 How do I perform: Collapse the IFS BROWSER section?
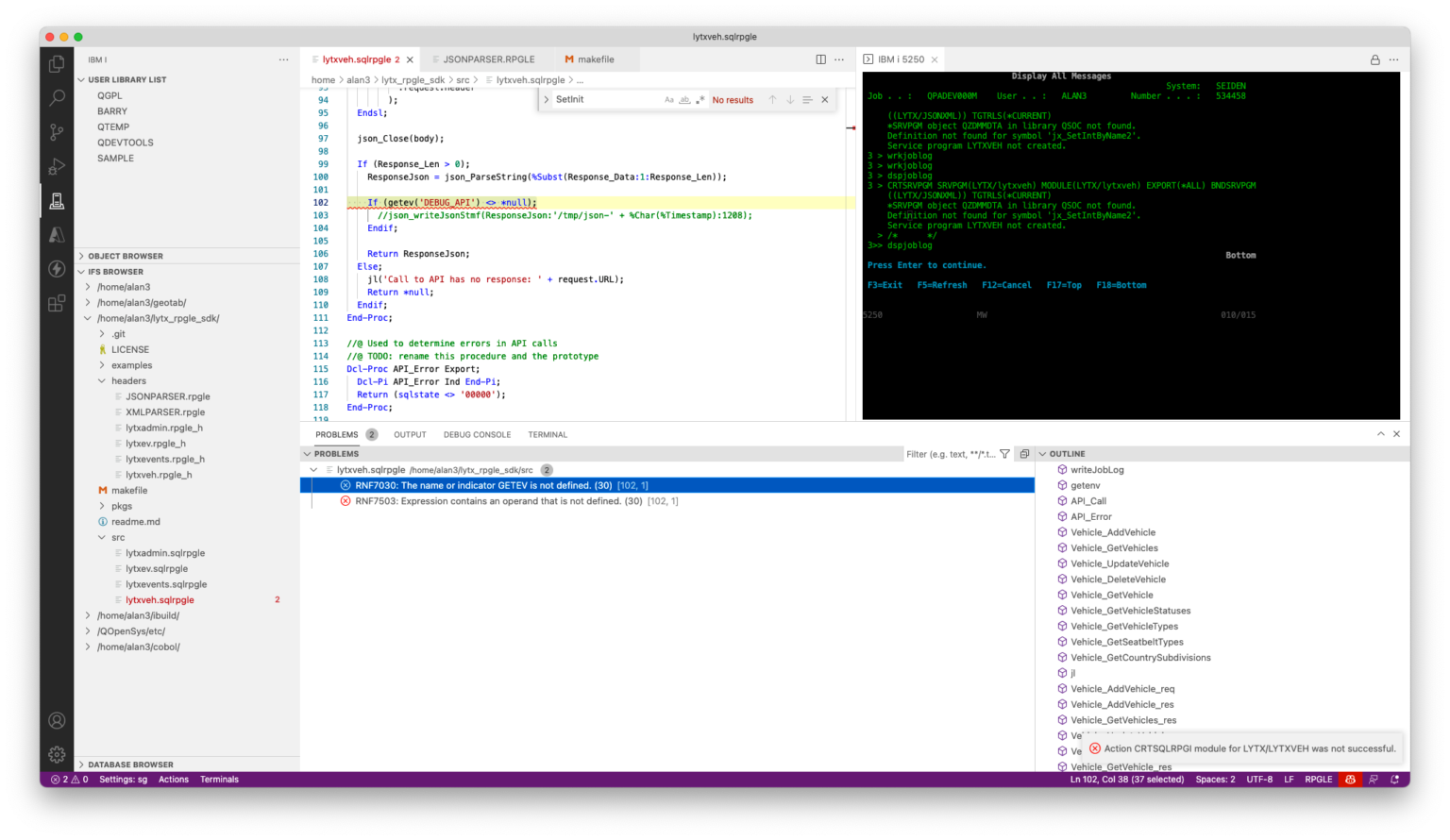(x=113, y=272)
